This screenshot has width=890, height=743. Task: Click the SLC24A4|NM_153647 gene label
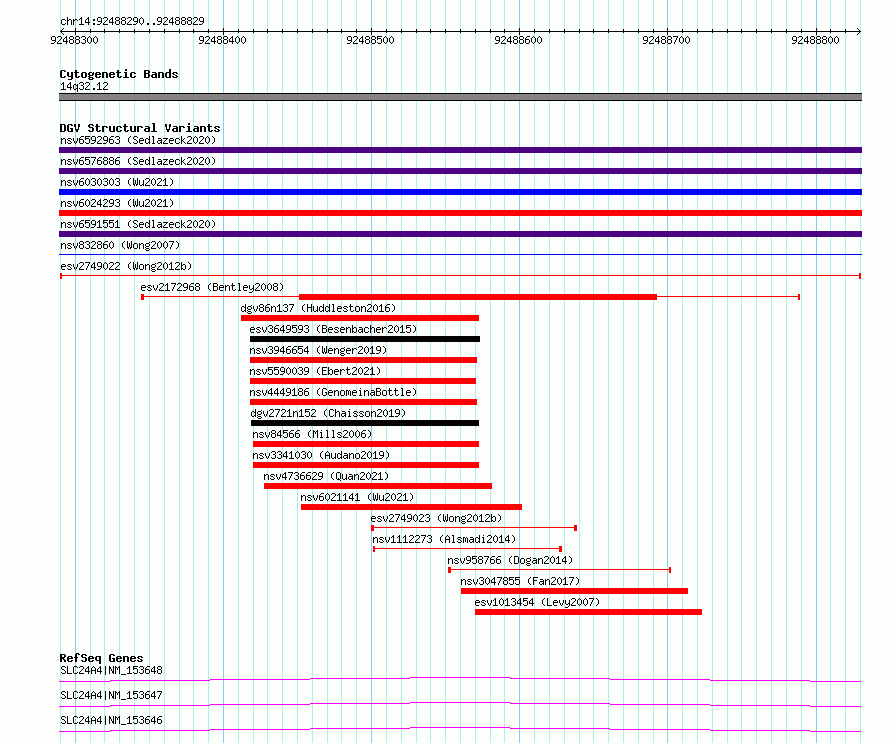click(x=111, y=695)
